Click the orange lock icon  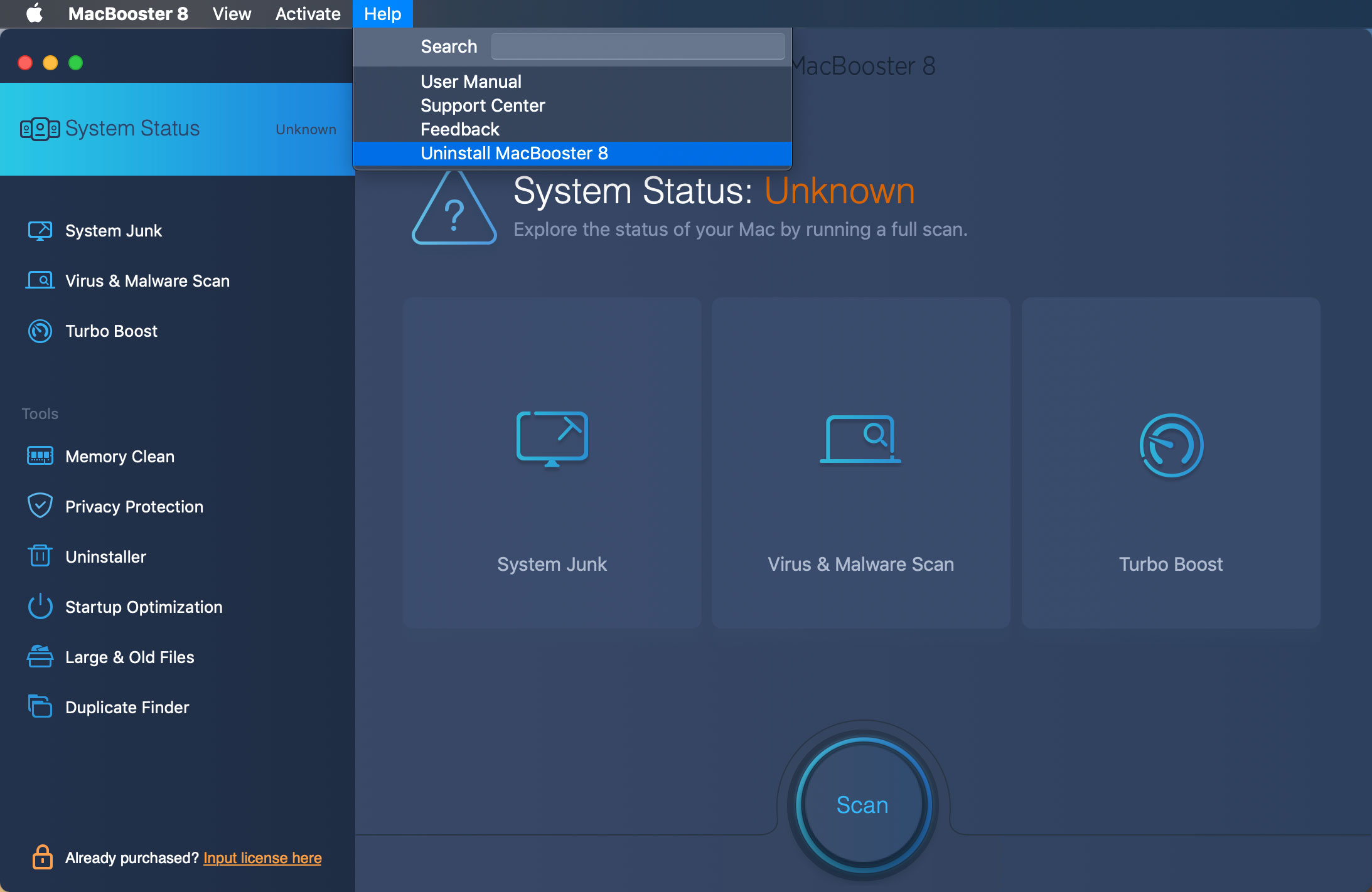tap(43, 857)
